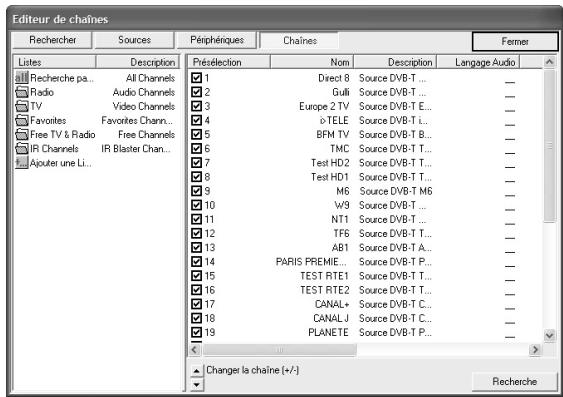
Task: Uncheck the M6 channel checkbox
Action: pyautogui.click(x=196, y=191)
